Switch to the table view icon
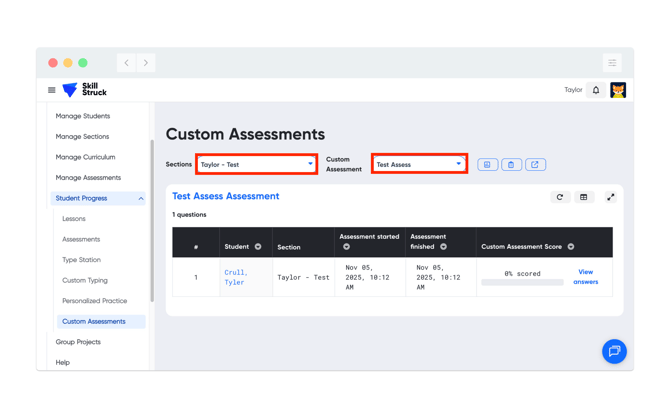Viewport: 670px width, 418px height. [x=584, y=197]
